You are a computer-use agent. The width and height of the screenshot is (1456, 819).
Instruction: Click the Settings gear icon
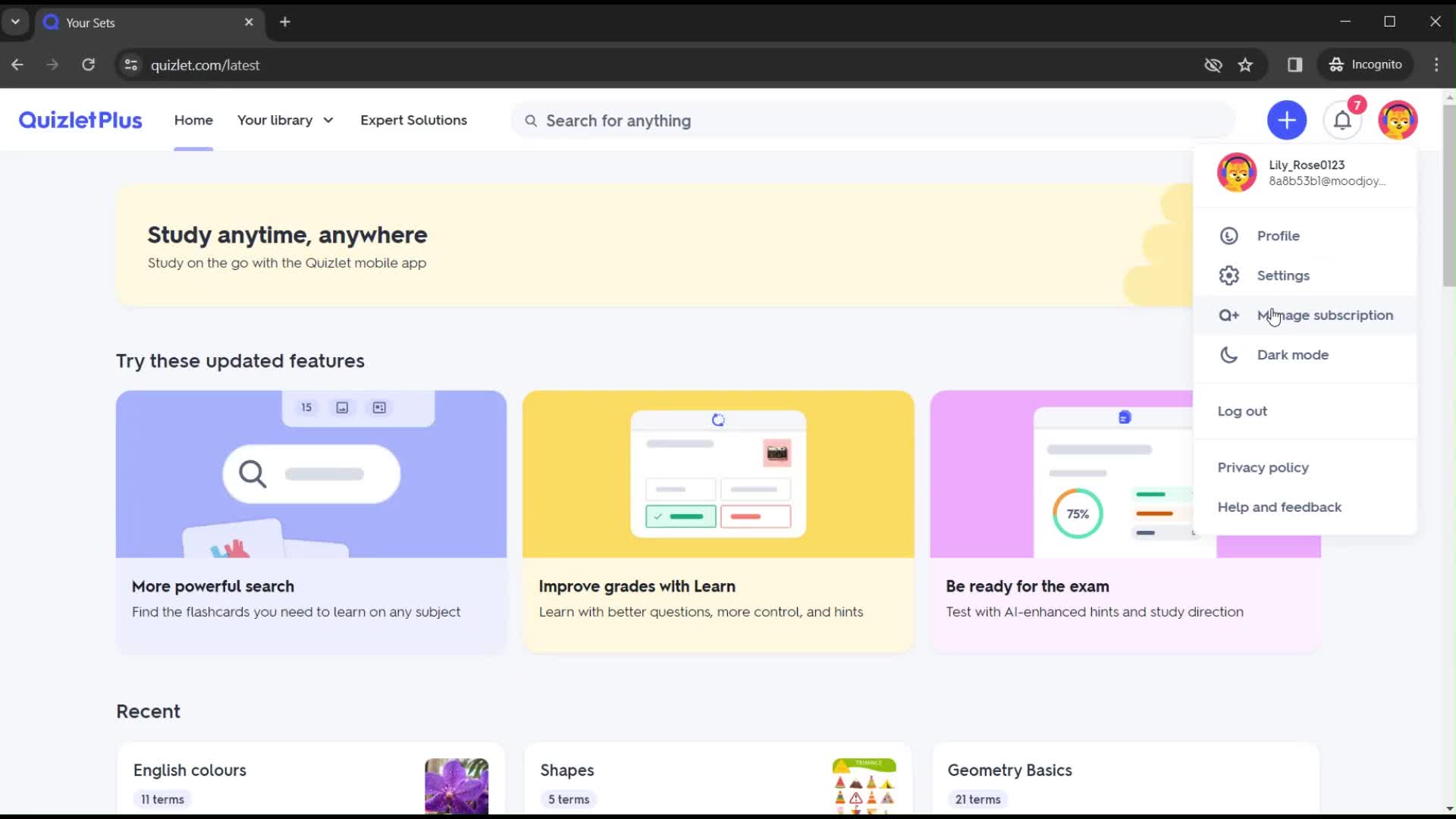(1228, 275)
